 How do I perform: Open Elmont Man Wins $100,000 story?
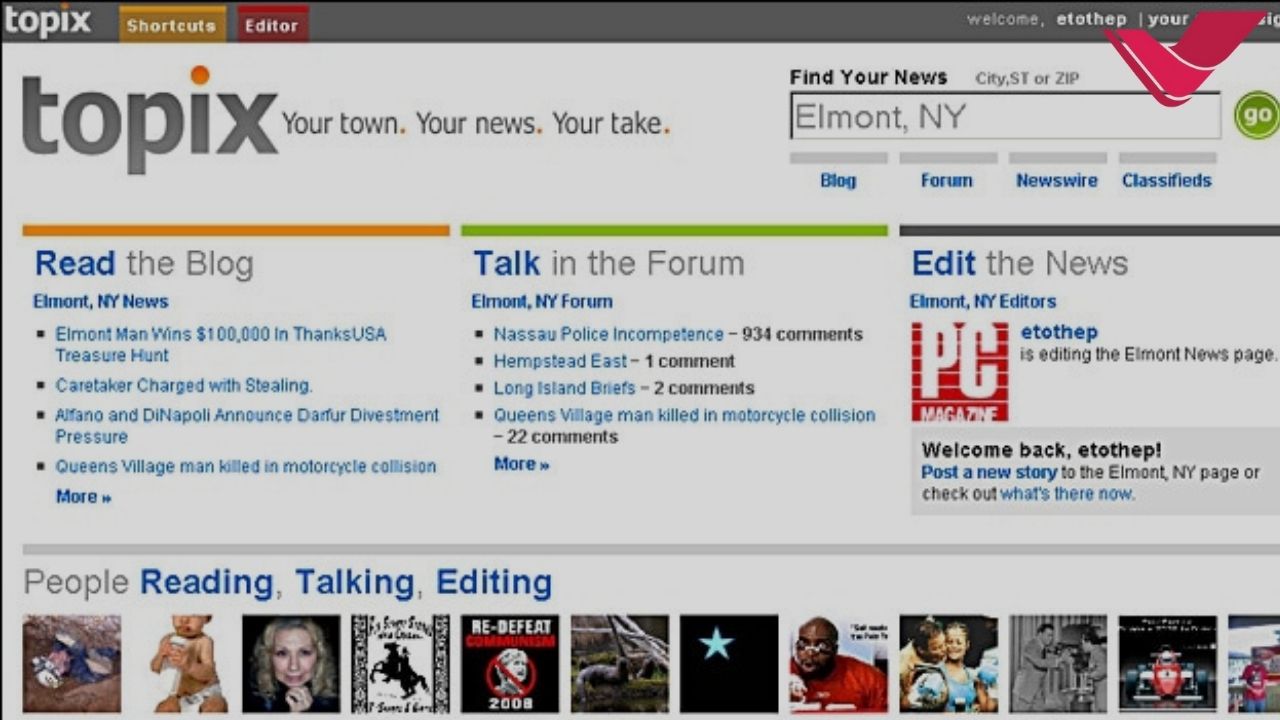220,344
